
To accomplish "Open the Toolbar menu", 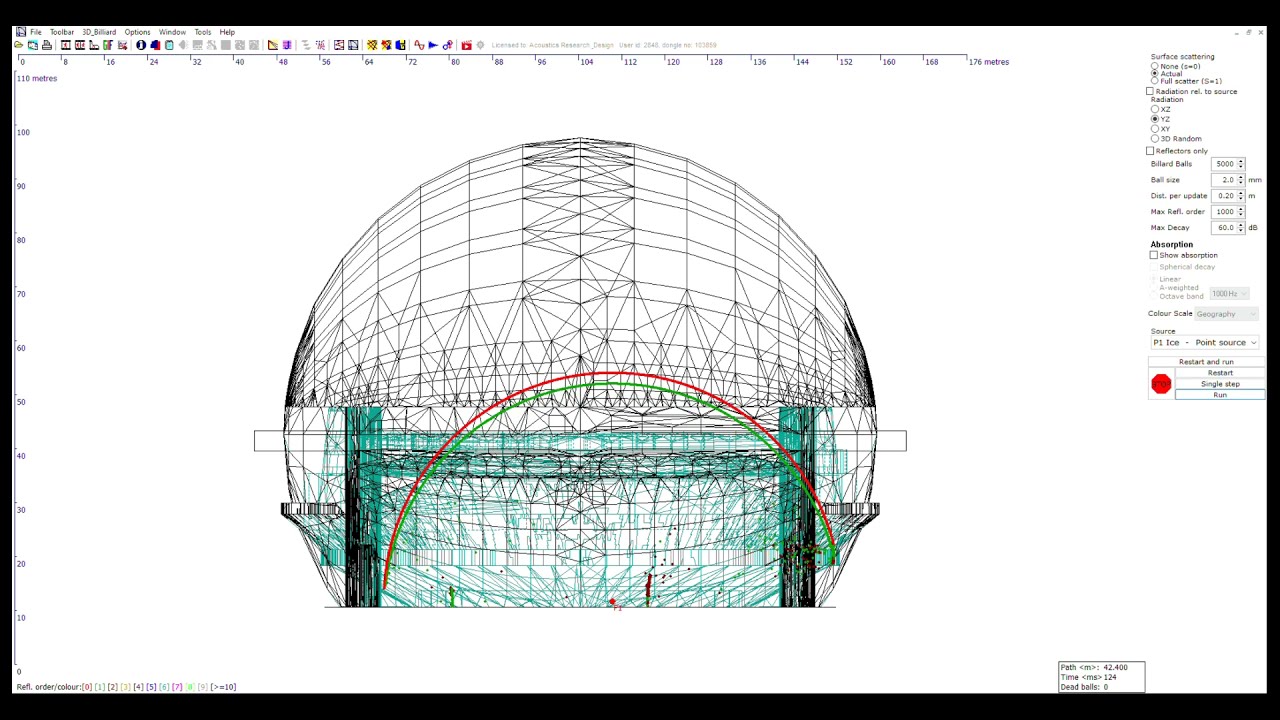I will coord(62,32).
